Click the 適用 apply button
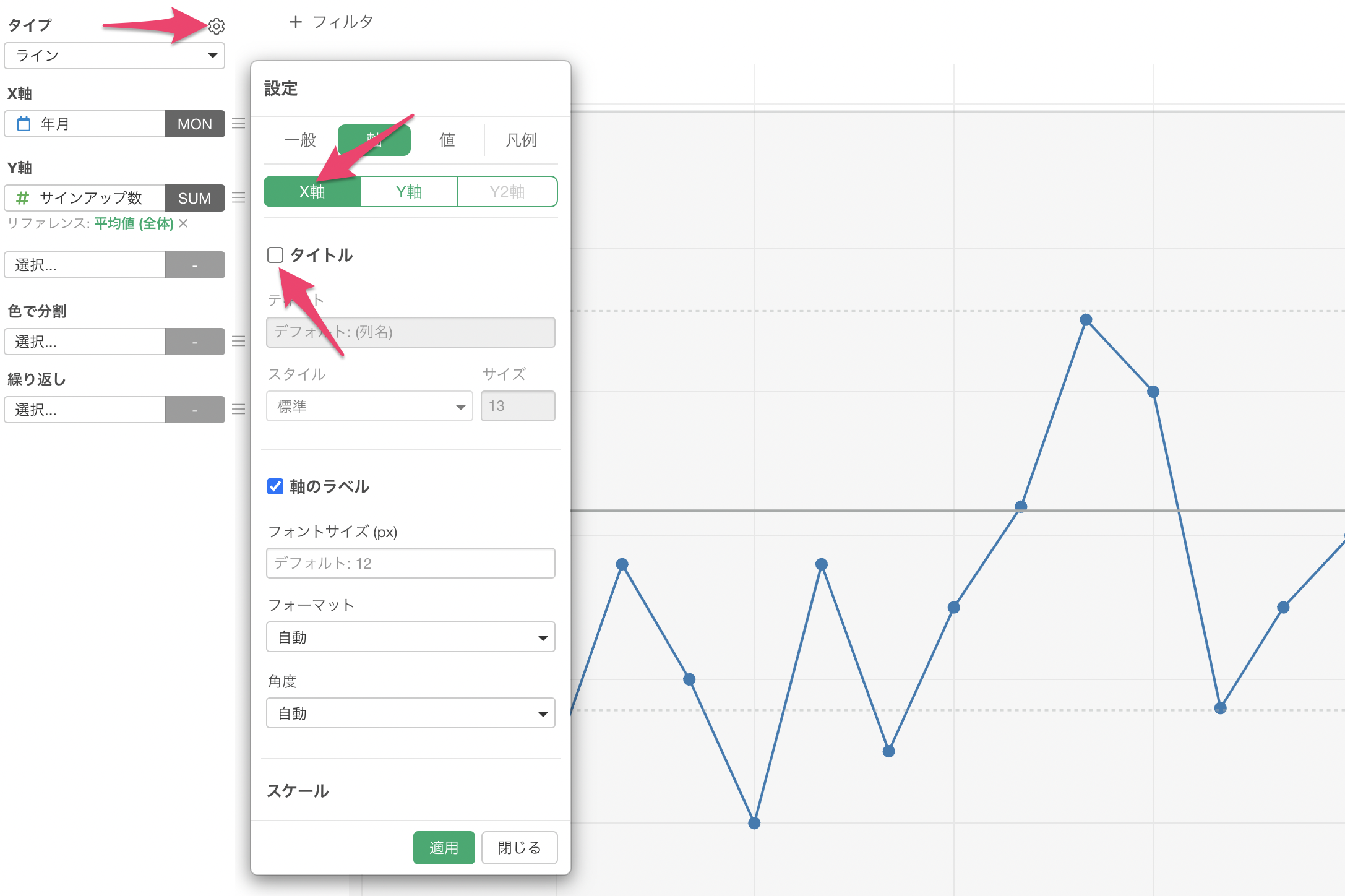 444,848
